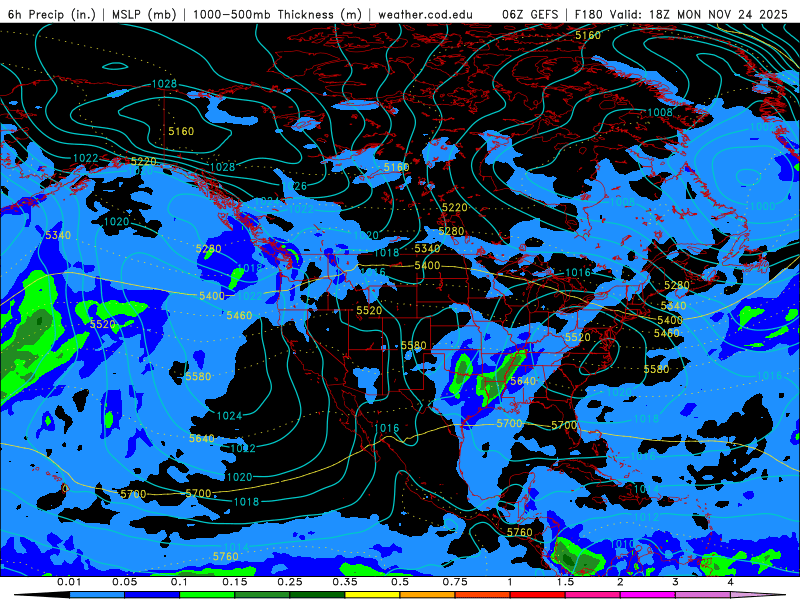This screenshot has height=600, width=800.
Task: Click the "F180" forecast hour label
Action: pyautogui.click(x=588, y=14)
